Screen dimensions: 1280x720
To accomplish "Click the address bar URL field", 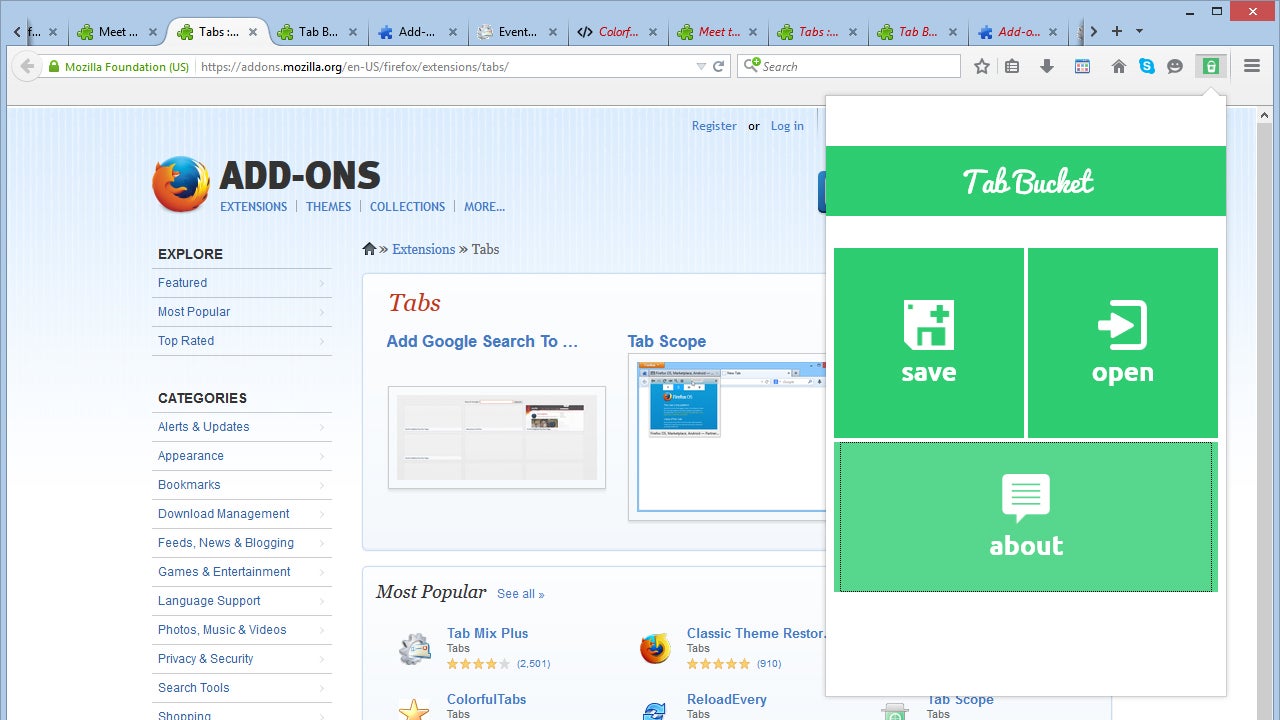I will [445, 67].
